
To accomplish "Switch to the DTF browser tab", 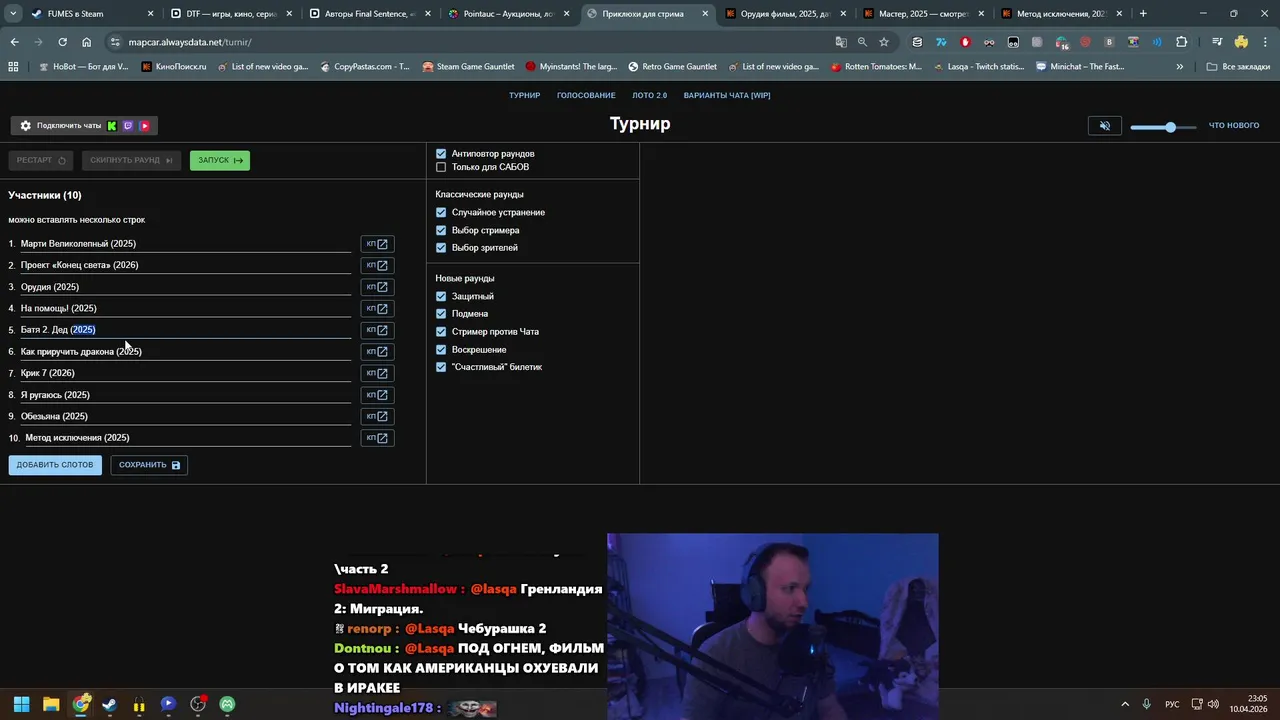I will point(230,14).
